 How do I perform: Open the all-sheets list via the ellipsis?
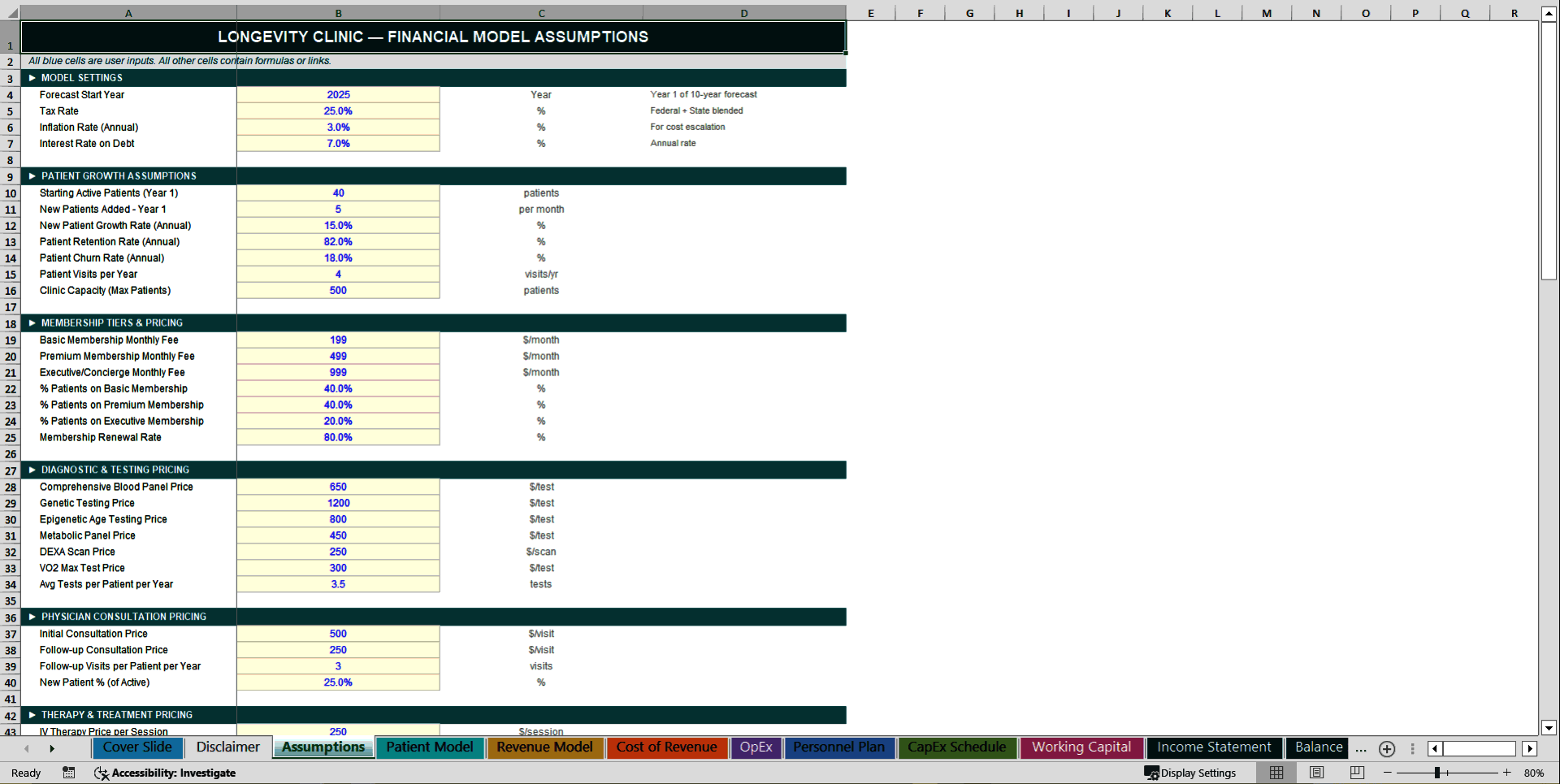point(1360,748)
